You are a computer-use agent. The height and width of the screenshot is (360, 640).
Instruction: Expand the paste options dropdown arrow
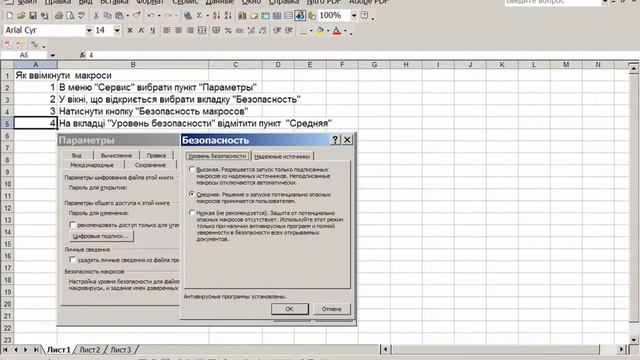pyautogui.click(x=127, y=16)
